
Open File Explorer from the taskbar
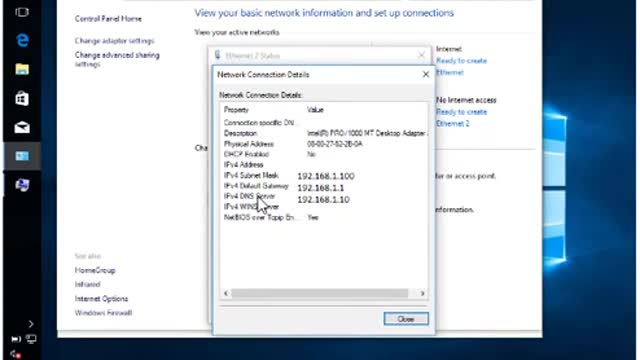tap(22, 69)
